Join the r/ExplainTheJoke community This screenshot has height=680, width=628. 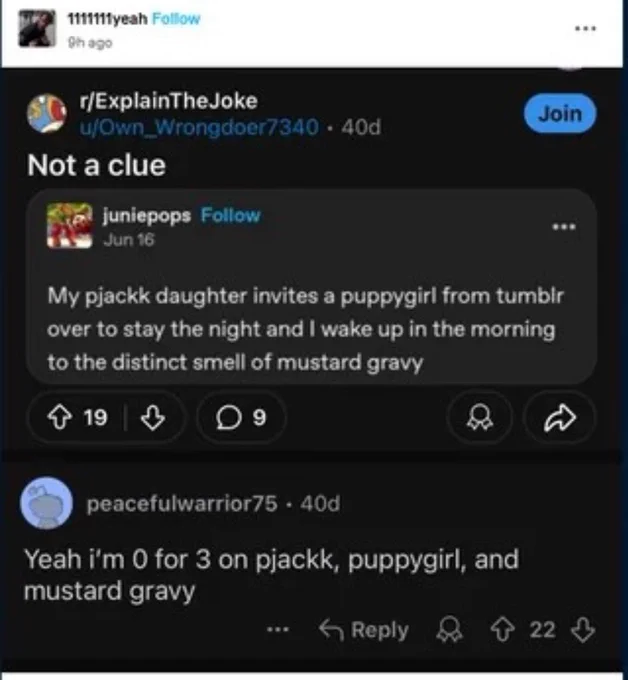coord(560,114)
